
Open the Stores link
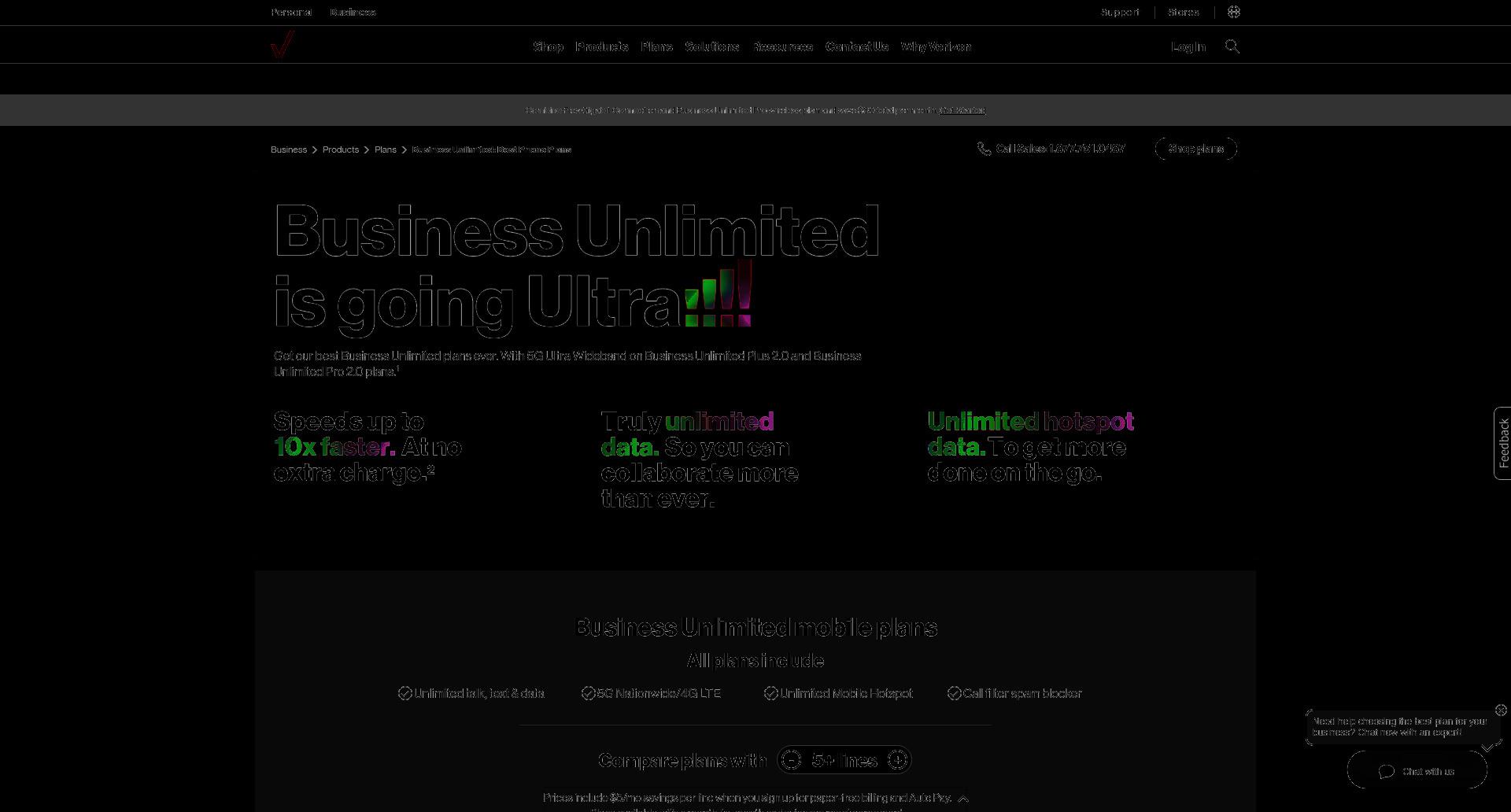(x=1184, y=12)
